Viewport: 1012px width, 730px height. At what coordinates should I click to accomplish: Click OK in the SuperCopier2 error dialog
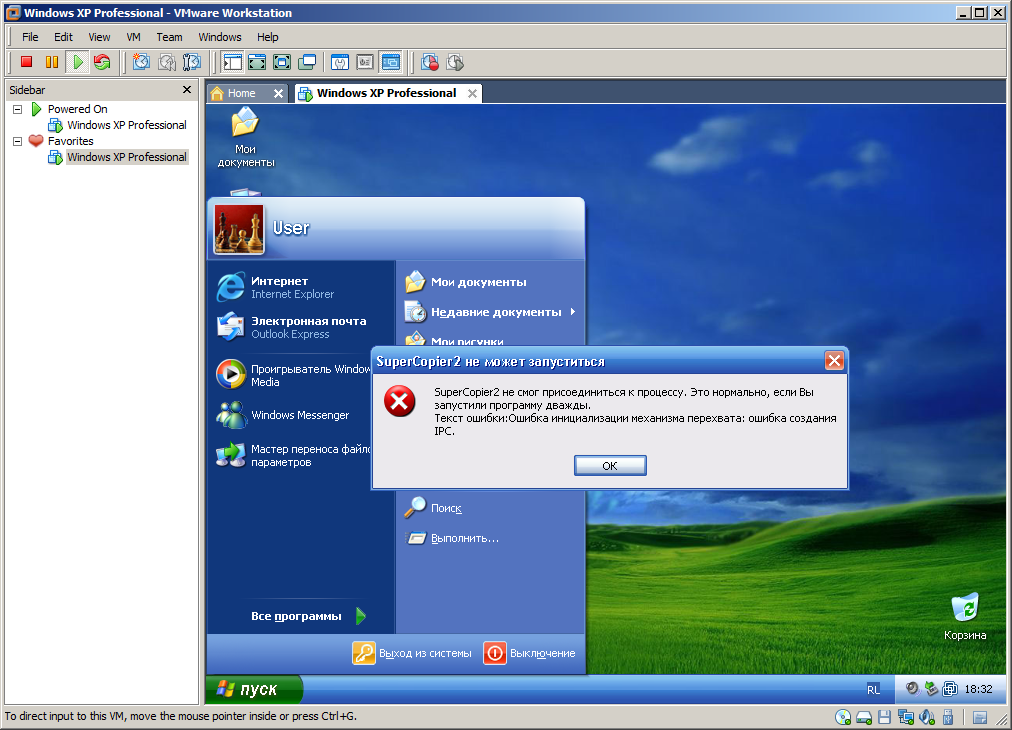tap(610, 465)
